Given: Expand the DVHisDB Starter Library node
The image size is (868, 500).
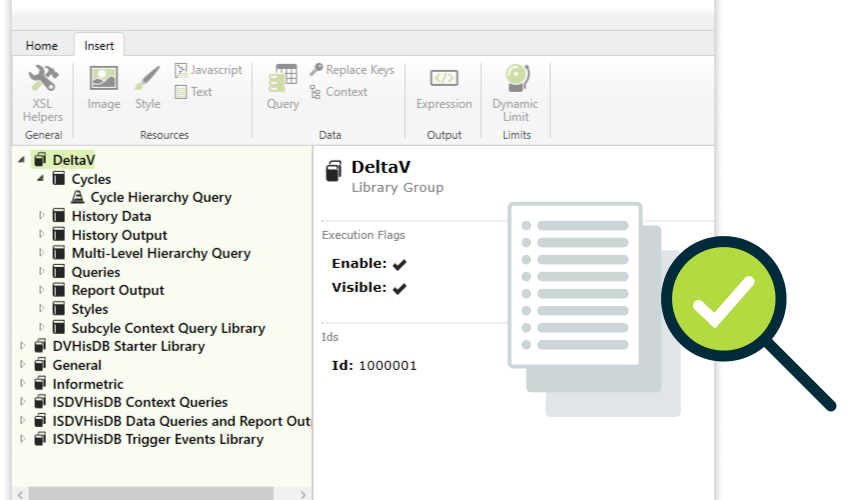Looking at the screenshot, I should 23,346.
